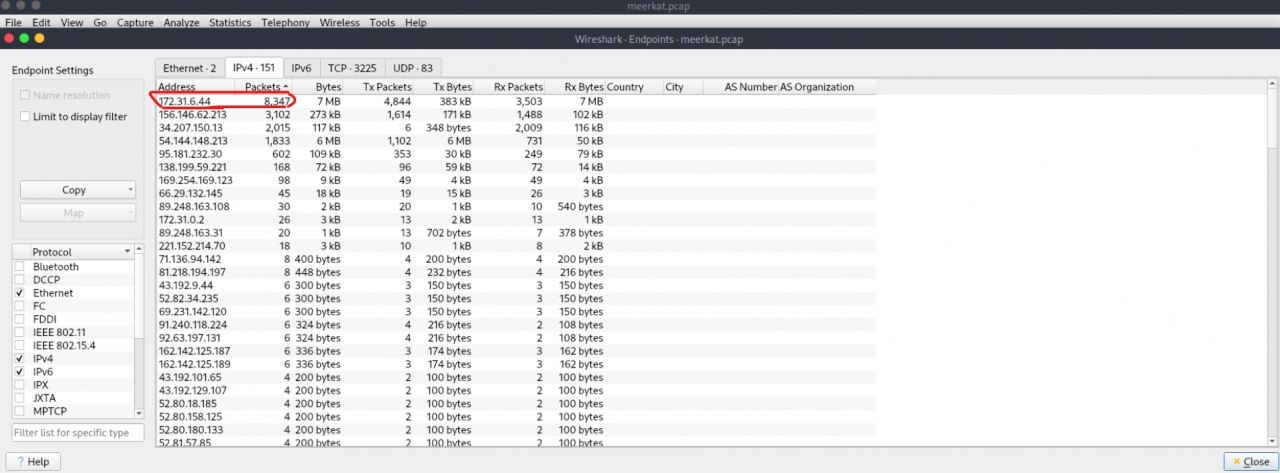The width and height of the screenshot is (1280, 473).
Task: Open the Telephony menu
Action: point(286,22)
